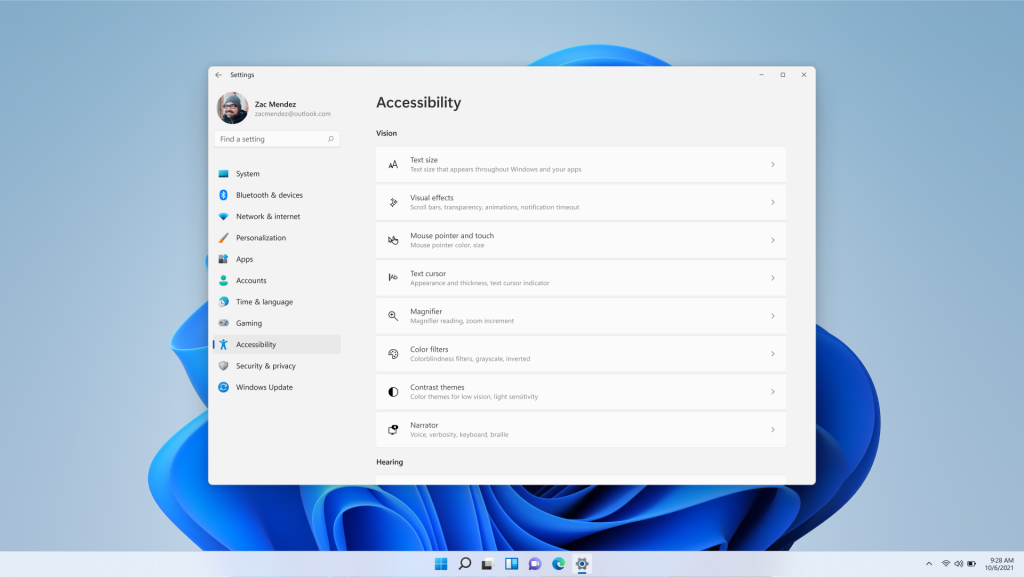Open the taskbar clock and date
This screenshot has height=577, width=1024.
tap(1000, 564)
